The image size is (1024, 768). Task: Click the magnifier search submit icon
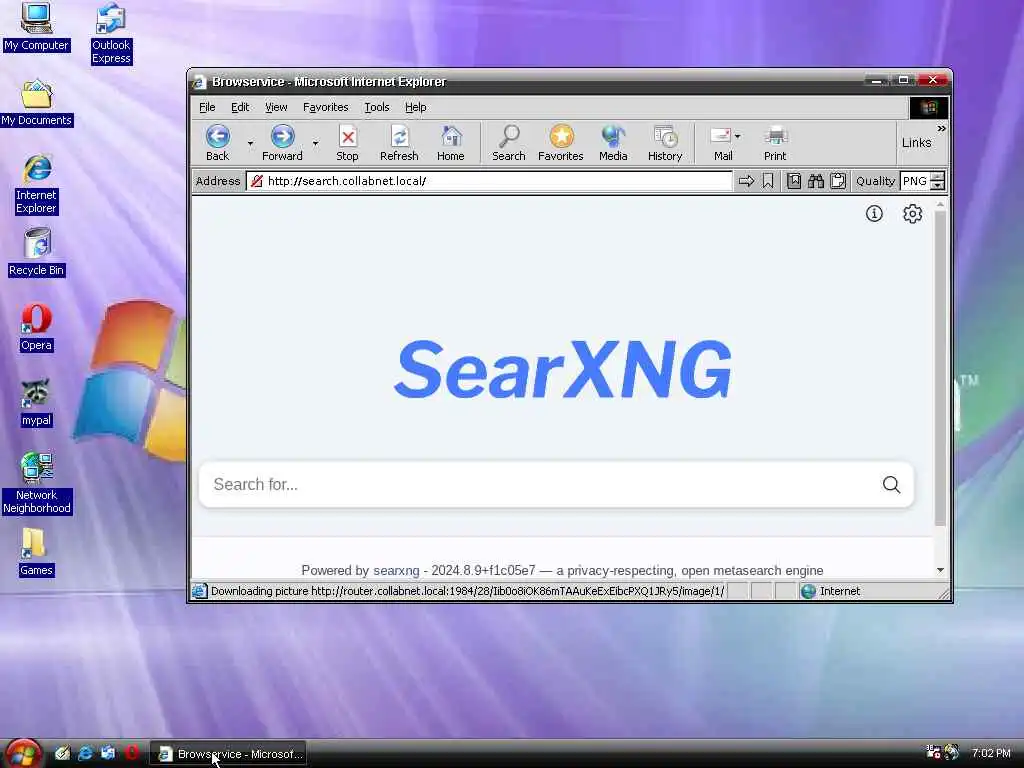pyautogui.click(x=891, y=485)
